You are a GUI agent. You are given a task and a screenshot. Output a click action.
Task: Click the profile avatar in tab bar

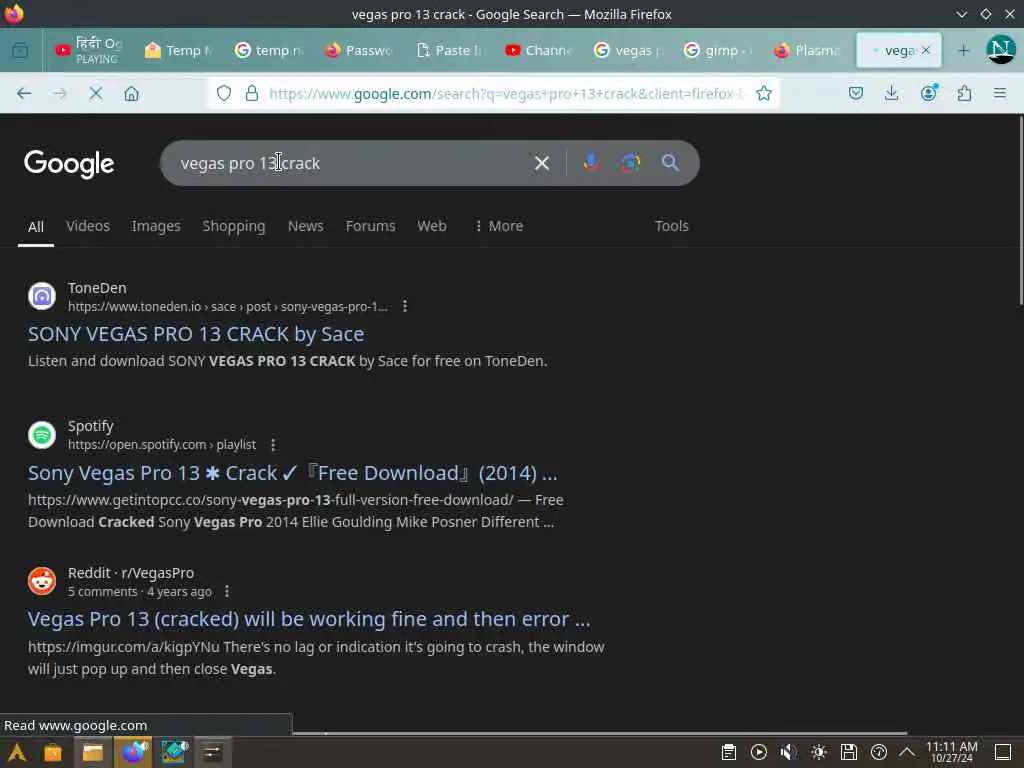pyautogui.click(x=1000, y=50)
